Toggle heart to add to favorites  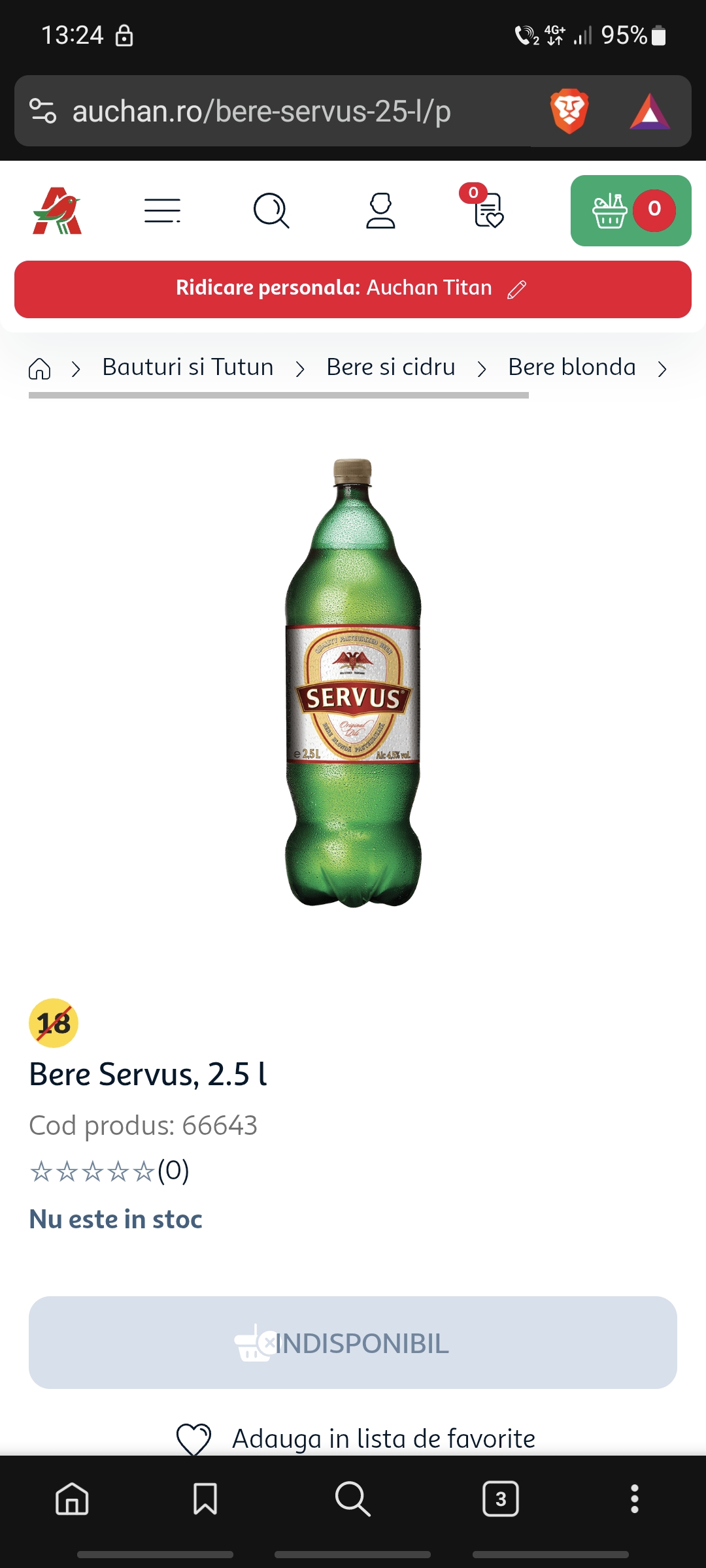click(194, 1439)
